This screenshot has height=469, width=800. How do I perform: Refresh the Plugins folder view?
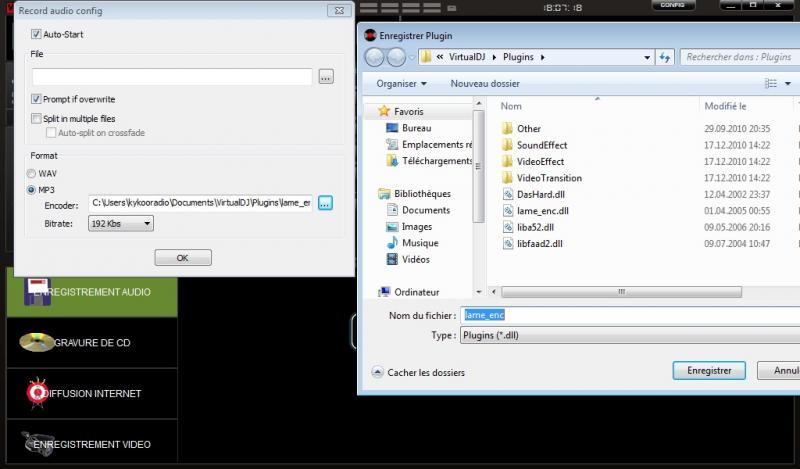[664, 57]
